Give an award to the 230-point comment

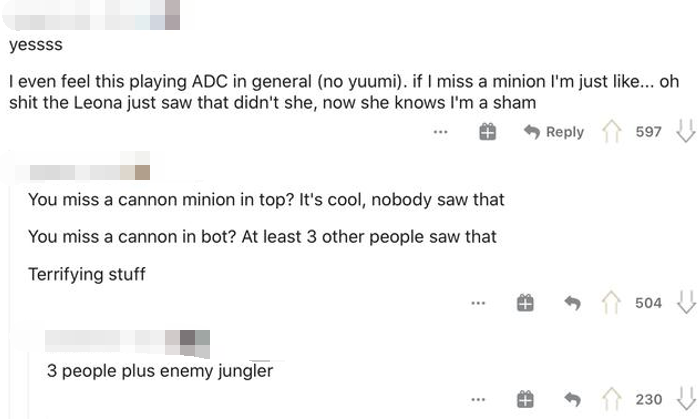[524, 399]
